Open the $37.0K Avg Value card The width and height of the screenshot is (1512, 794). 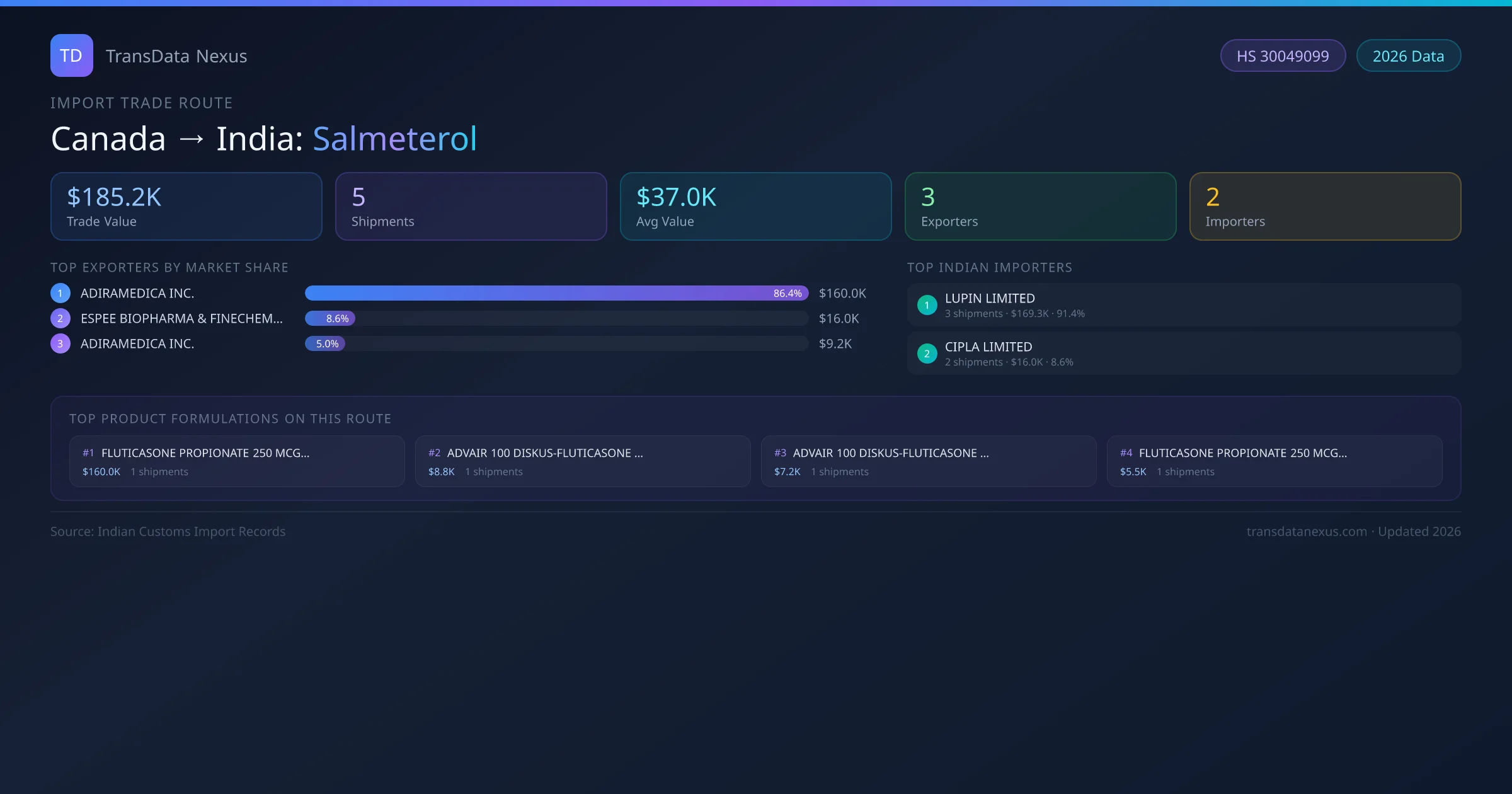tap(755, 207)
